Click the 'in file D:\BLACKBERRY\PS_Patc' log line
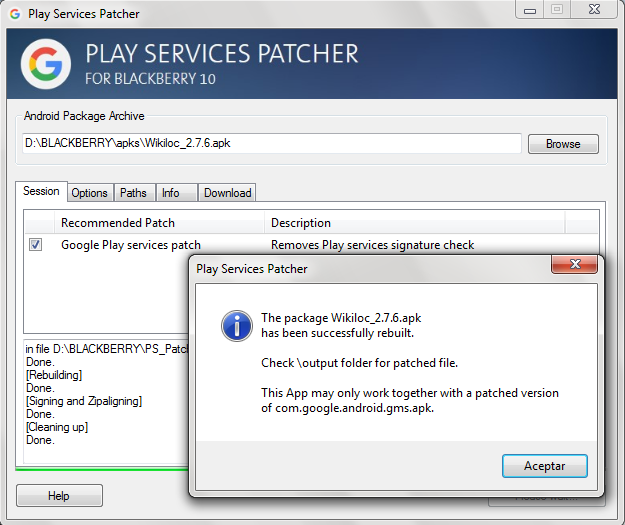The image size is (625, 525). coord(106,349)
